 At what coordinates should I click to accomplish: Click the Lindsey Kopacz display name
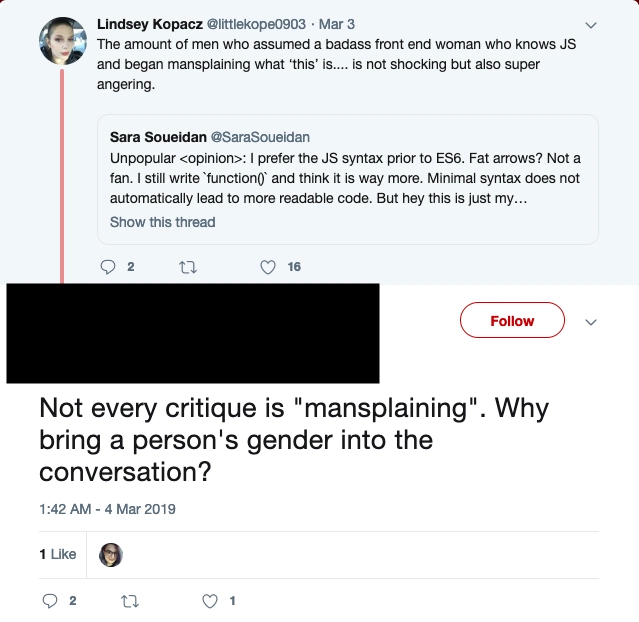click(x=150, y=24)
